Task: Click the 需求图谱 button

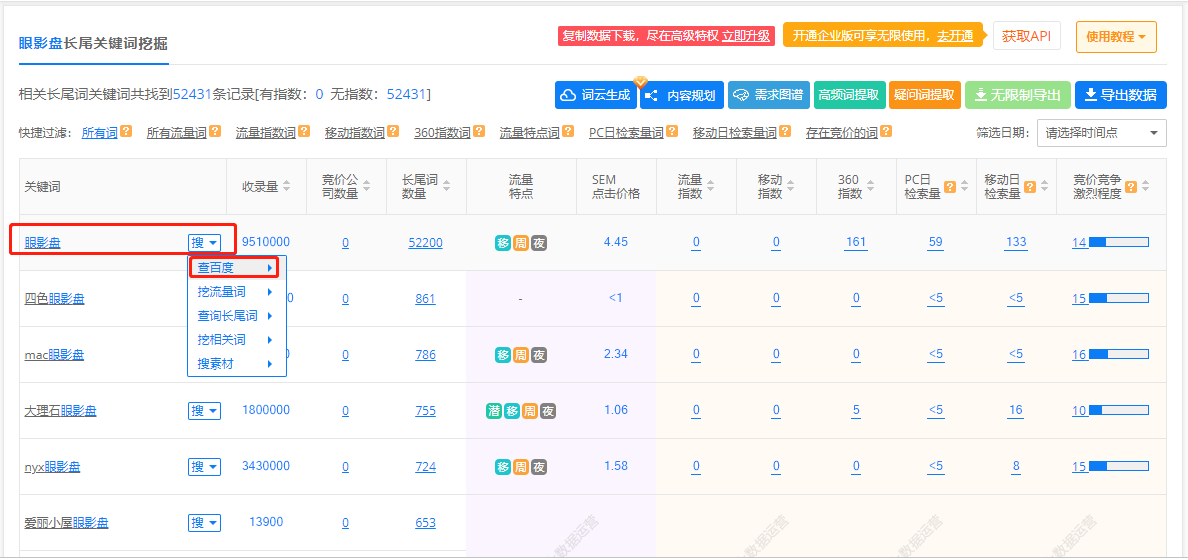Action: click(x=769, y=95)
